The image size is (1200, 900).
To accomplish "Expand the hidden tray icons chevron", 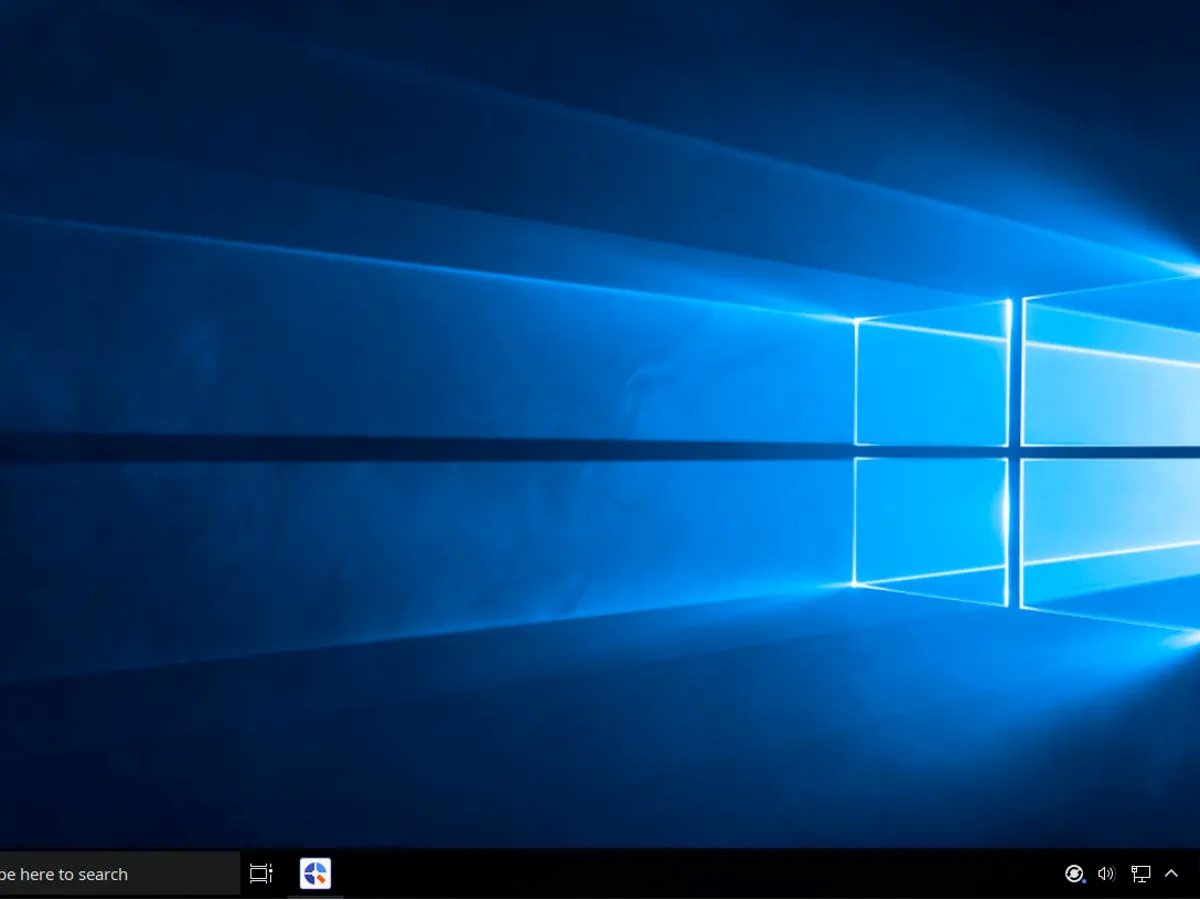I will pyautogui.click(x=1172, y=874).
